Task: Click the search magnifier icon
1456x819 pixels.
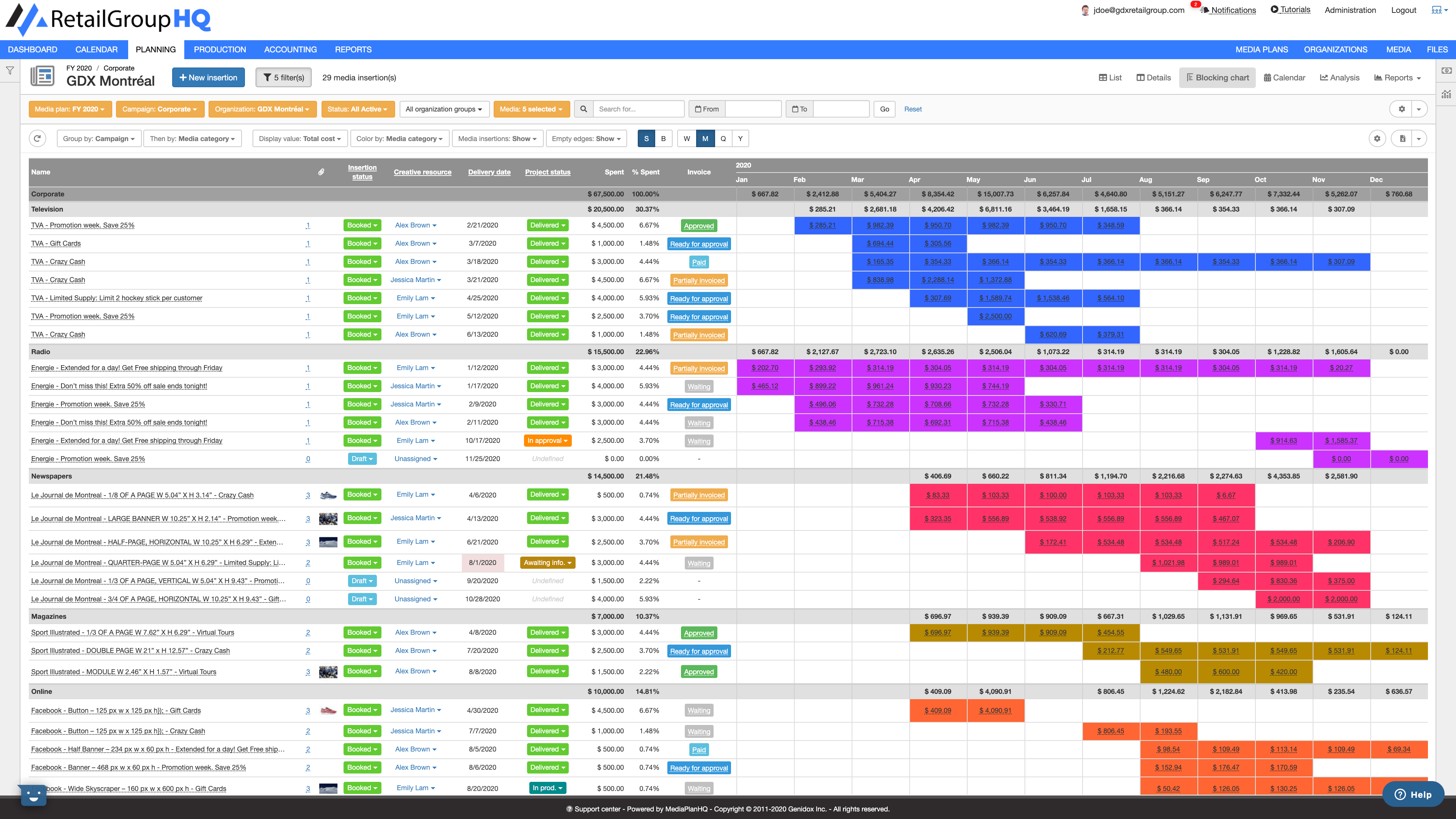Action: click(x=583, y=109)
